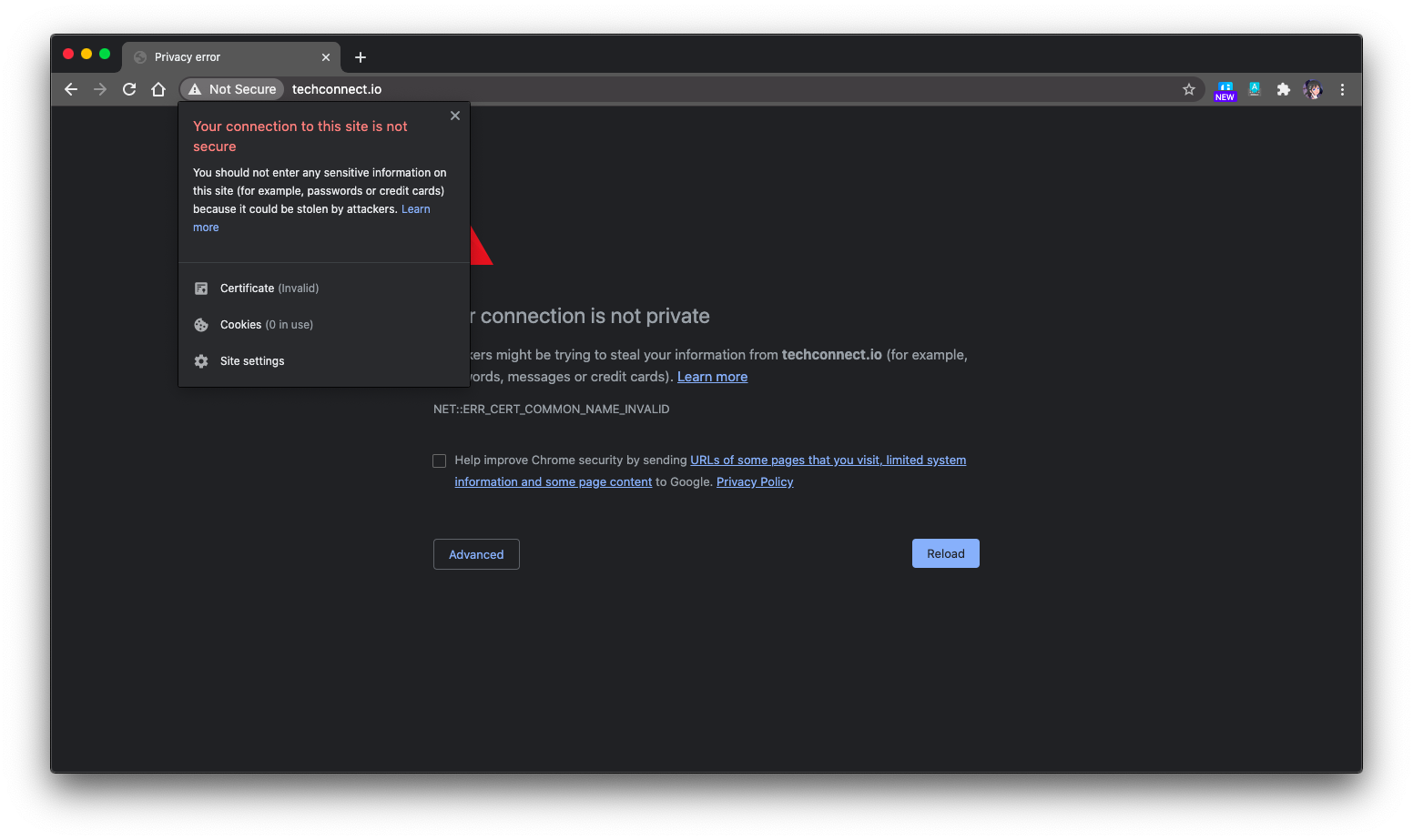The image size is (1413, 840).
Task: Open Chrome's three-dot menu
Action: [x=1342, y=89]
